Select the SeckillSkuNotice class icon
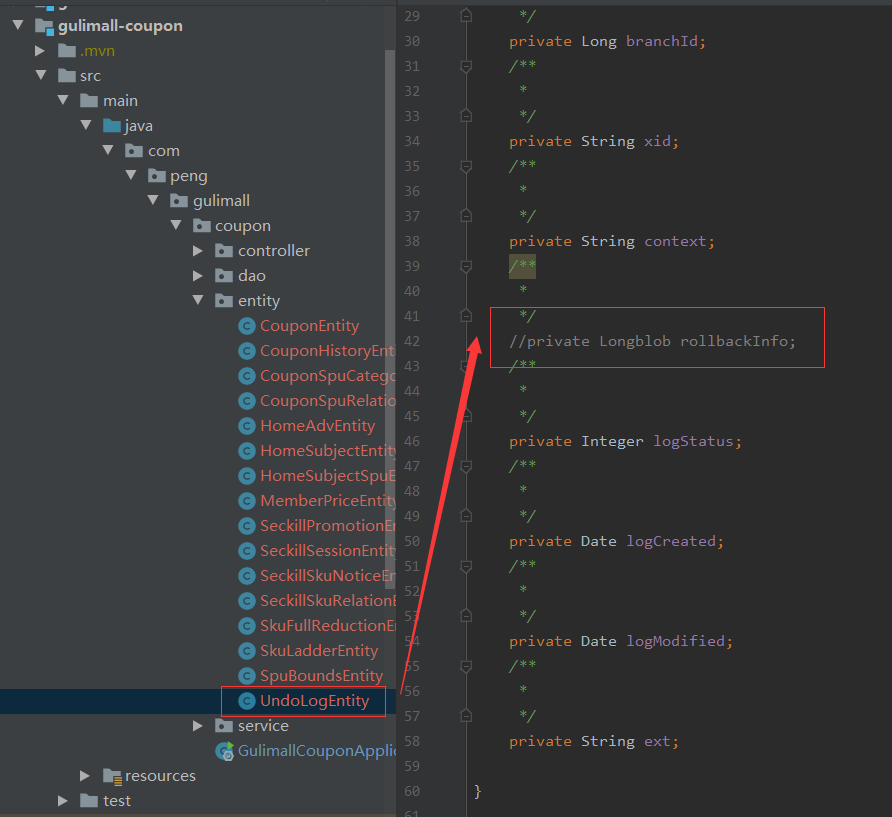 point(246,576)
